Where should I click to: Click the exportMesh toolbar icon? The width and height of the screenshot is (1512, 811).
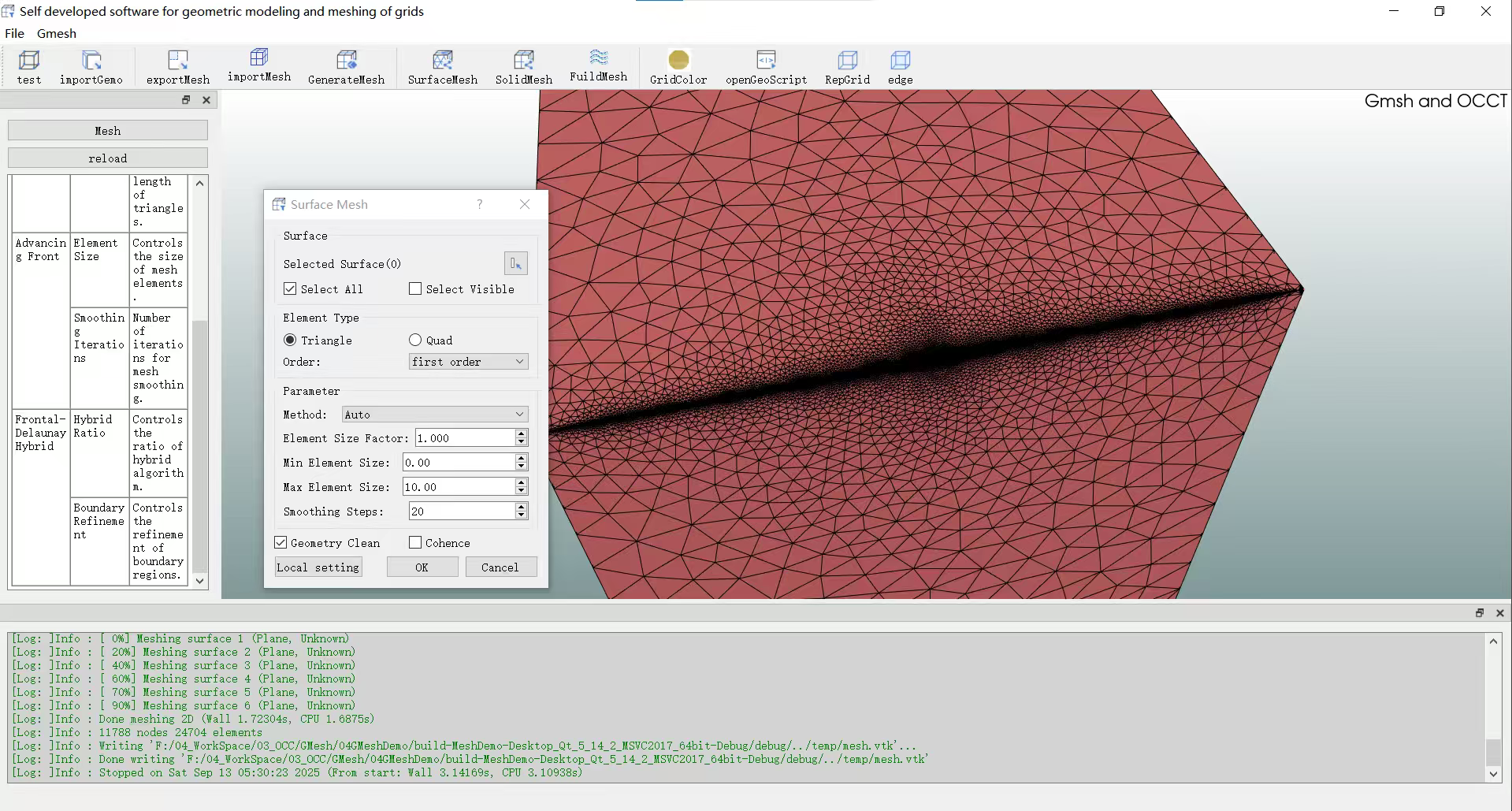[177, 61]
